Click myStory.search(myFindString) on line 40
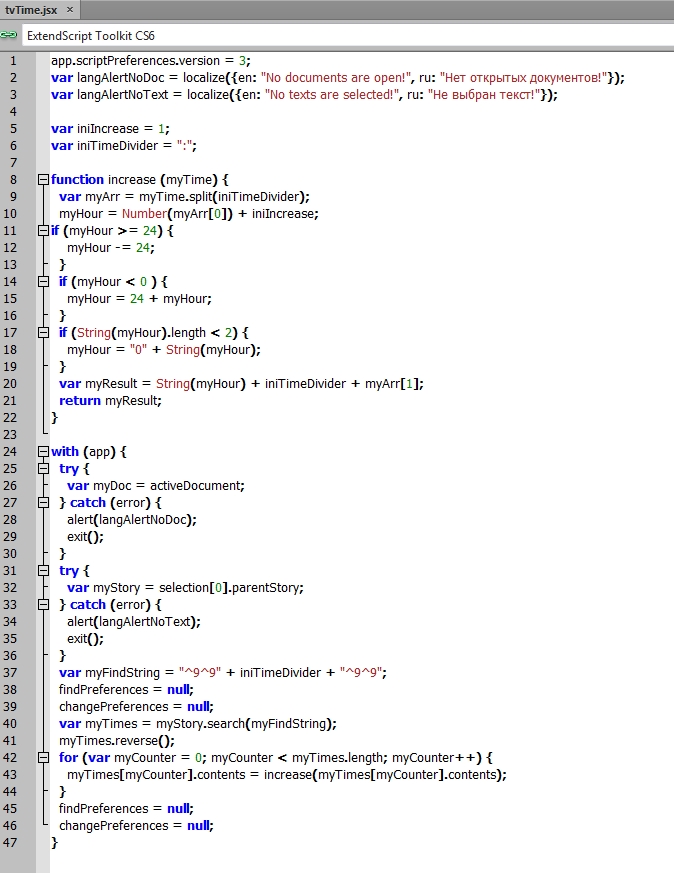This screenshot has height=873, width=674. [245, 724]
